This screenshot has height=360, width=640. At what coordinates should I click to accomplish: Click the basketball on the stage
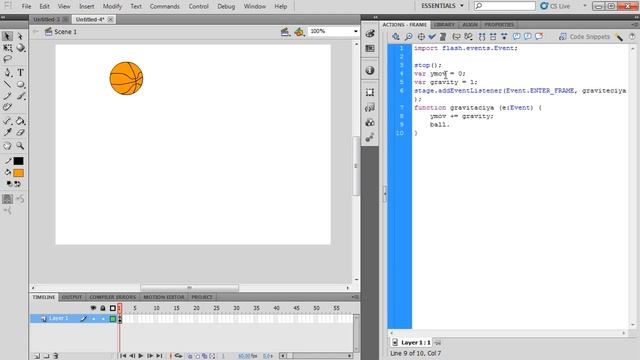(x=127, y=78)
